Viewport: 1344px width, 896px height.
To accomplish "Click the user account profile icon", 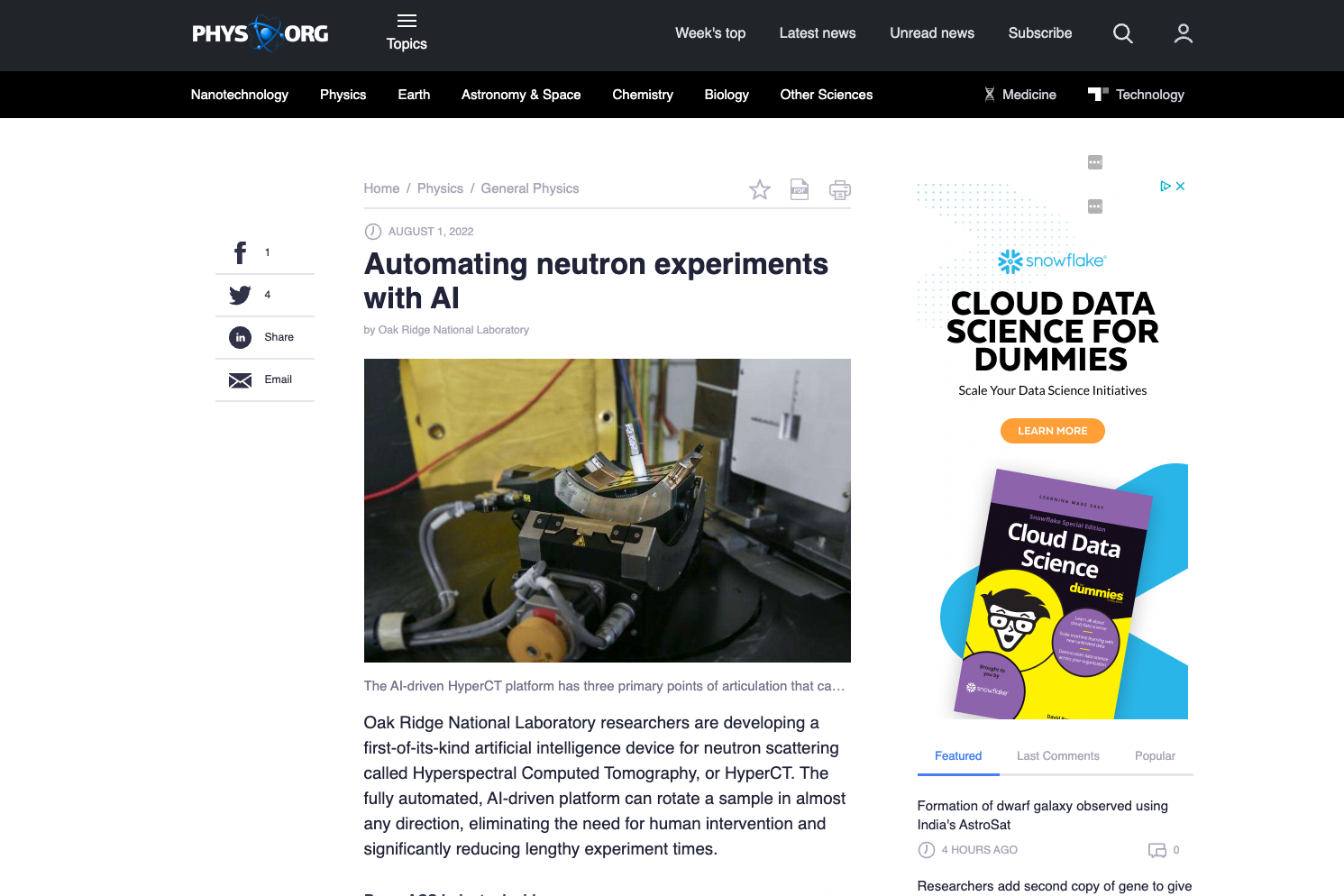I will 1183,33.
